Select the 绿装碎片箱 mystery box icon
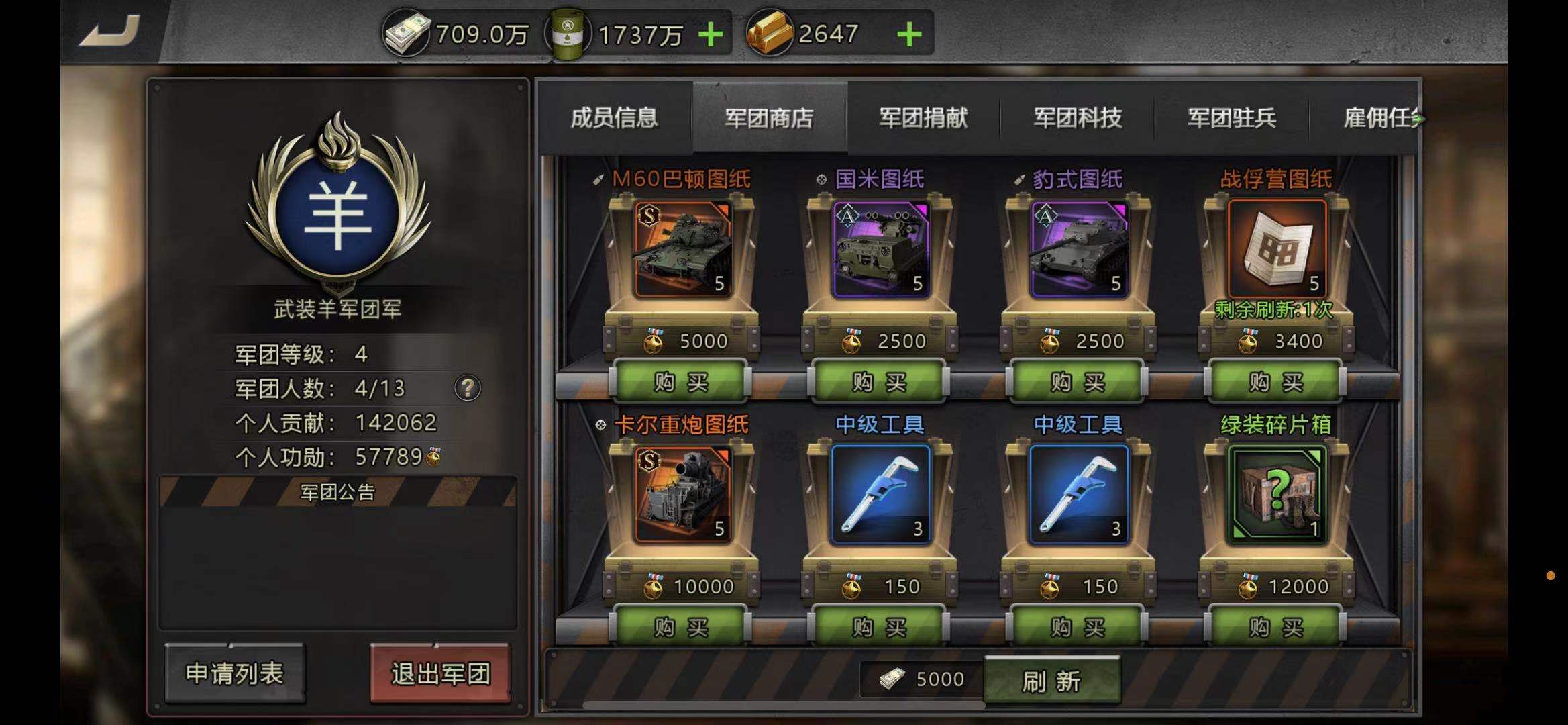This screenshot has width=1568, height=725. point(1277,495)
